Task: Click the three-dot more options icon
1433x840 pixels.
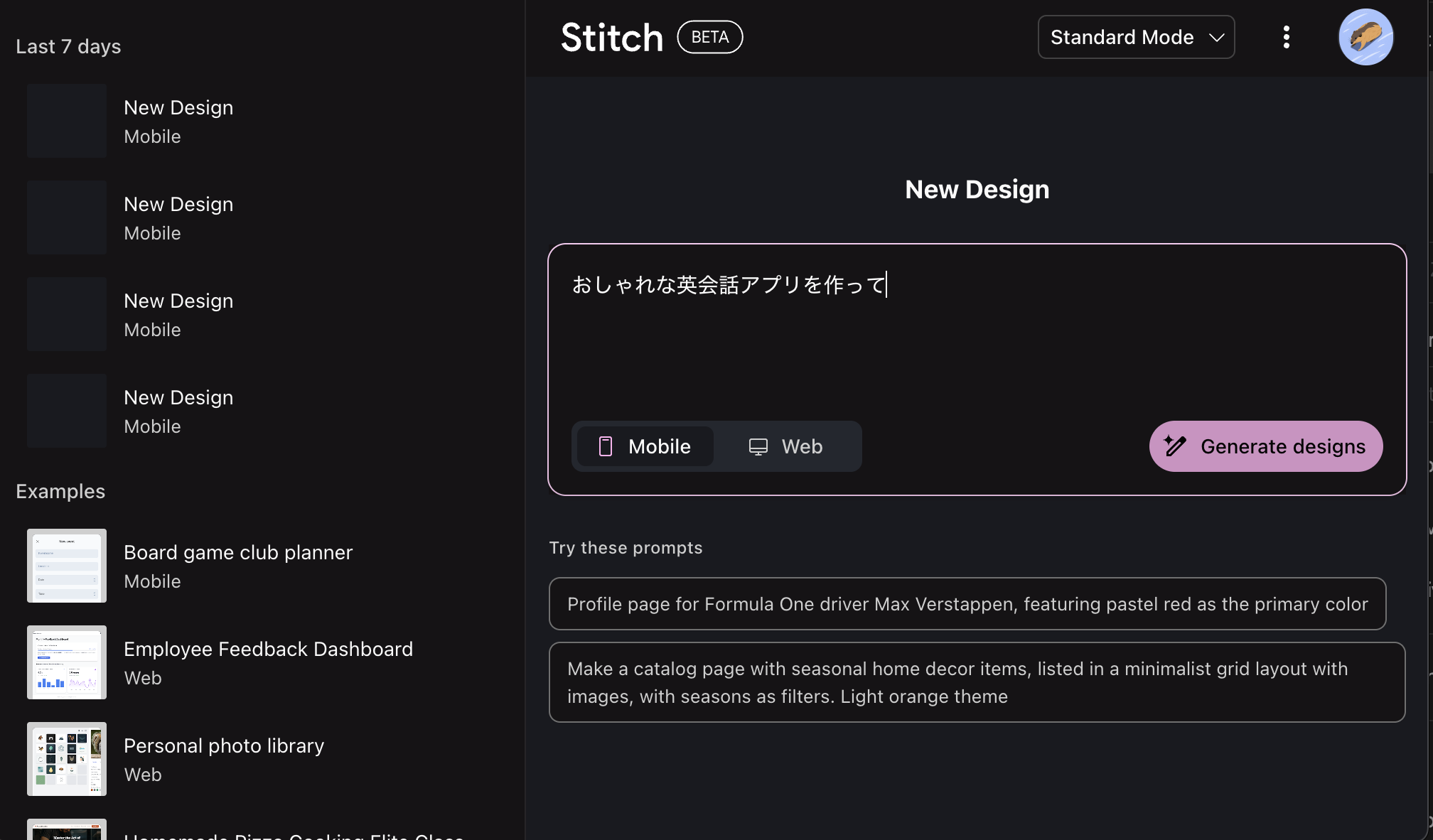Action: pyautogui.click(x=1286, y=37)
